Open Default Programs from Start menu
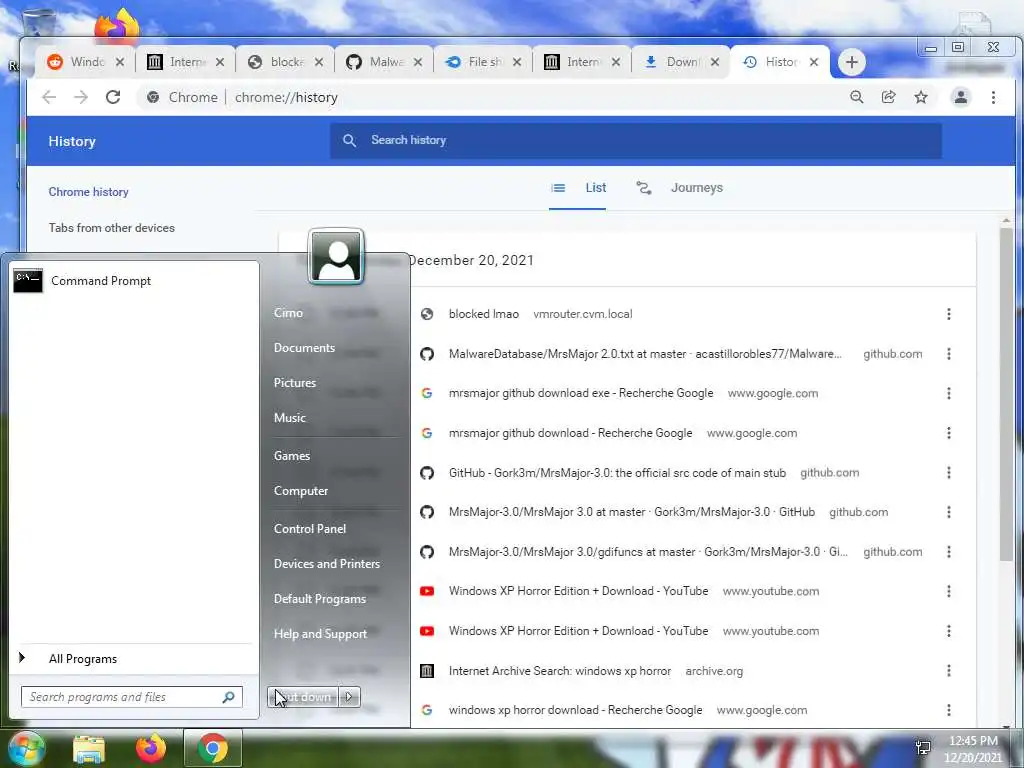The height and width of the screenshot is (768, 1024). click(320, 599)
